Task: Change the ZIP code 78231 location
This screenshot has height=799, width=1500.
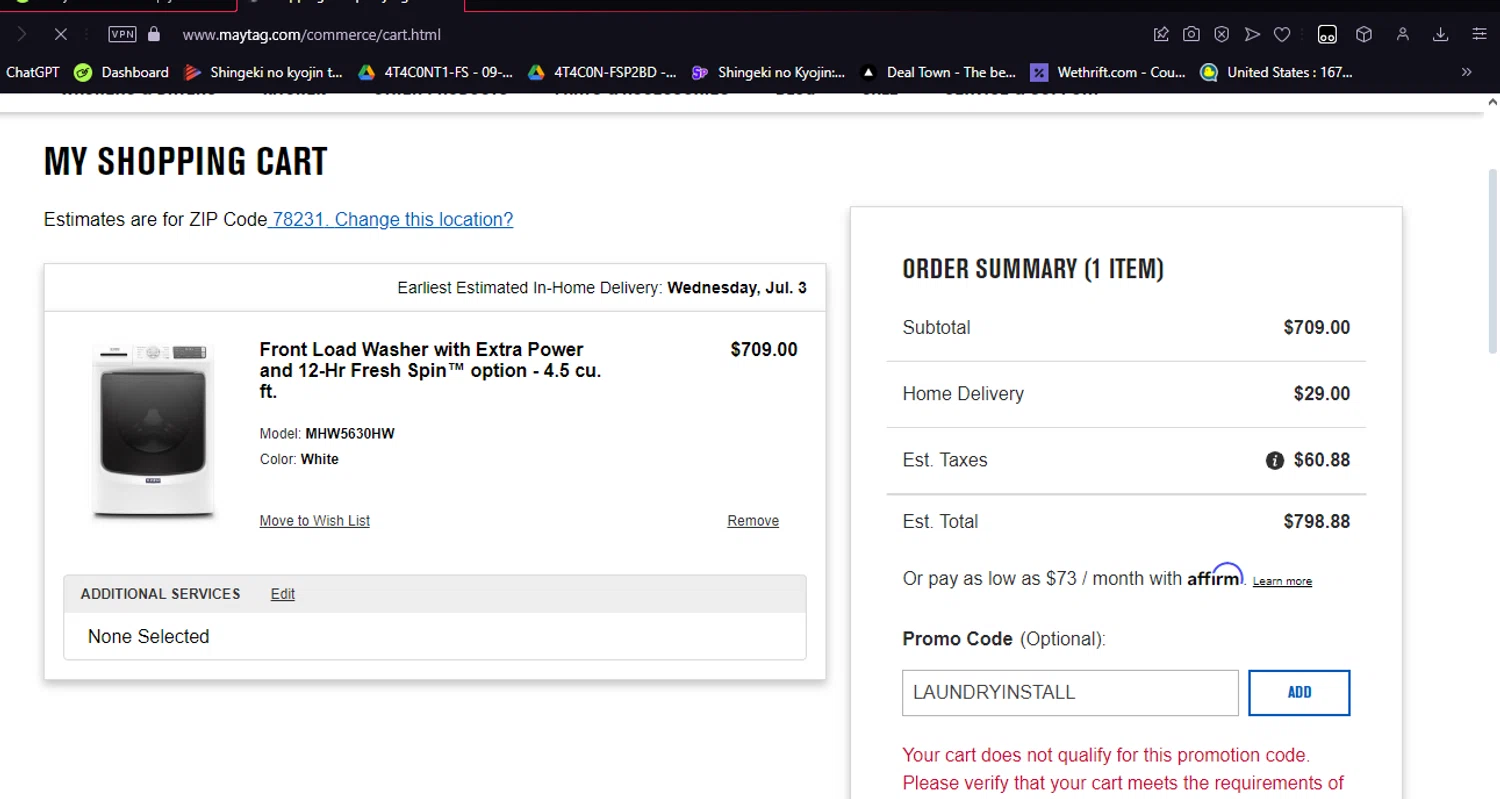Action: pyautogui.click(x=391, y=220)
